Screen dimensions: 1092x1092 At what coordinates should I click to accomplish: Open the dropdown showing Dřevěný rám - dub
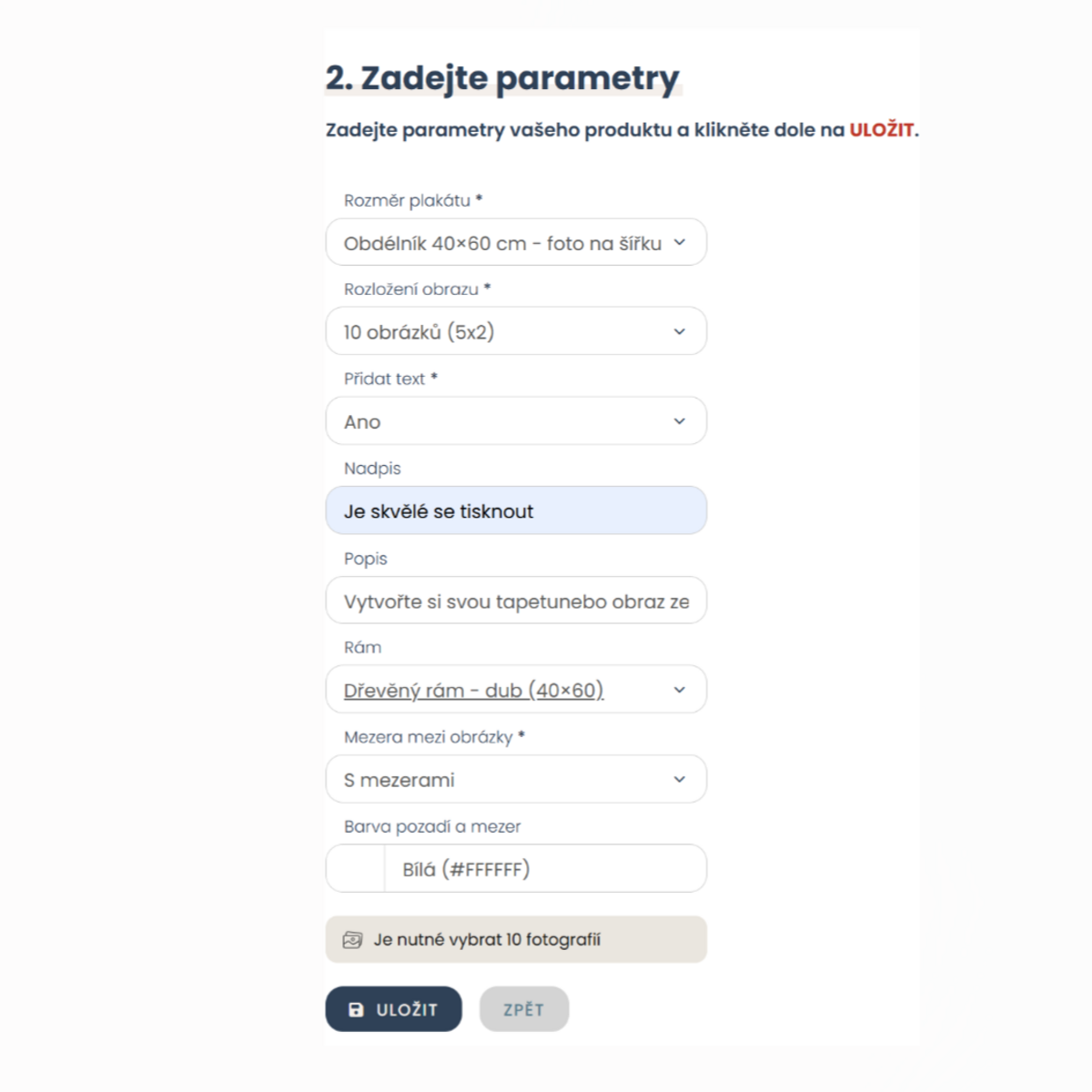(x=500, y=690)
